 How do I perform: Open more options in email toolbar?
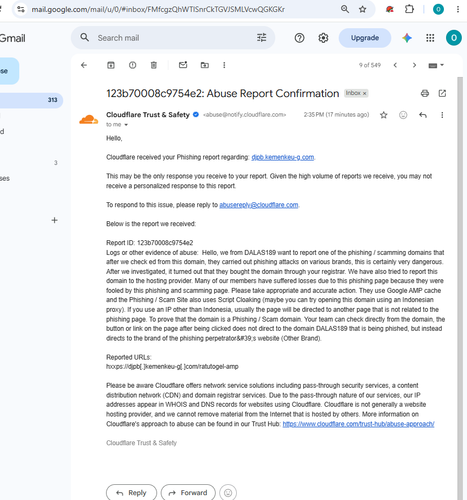click(x=224, y=65)
